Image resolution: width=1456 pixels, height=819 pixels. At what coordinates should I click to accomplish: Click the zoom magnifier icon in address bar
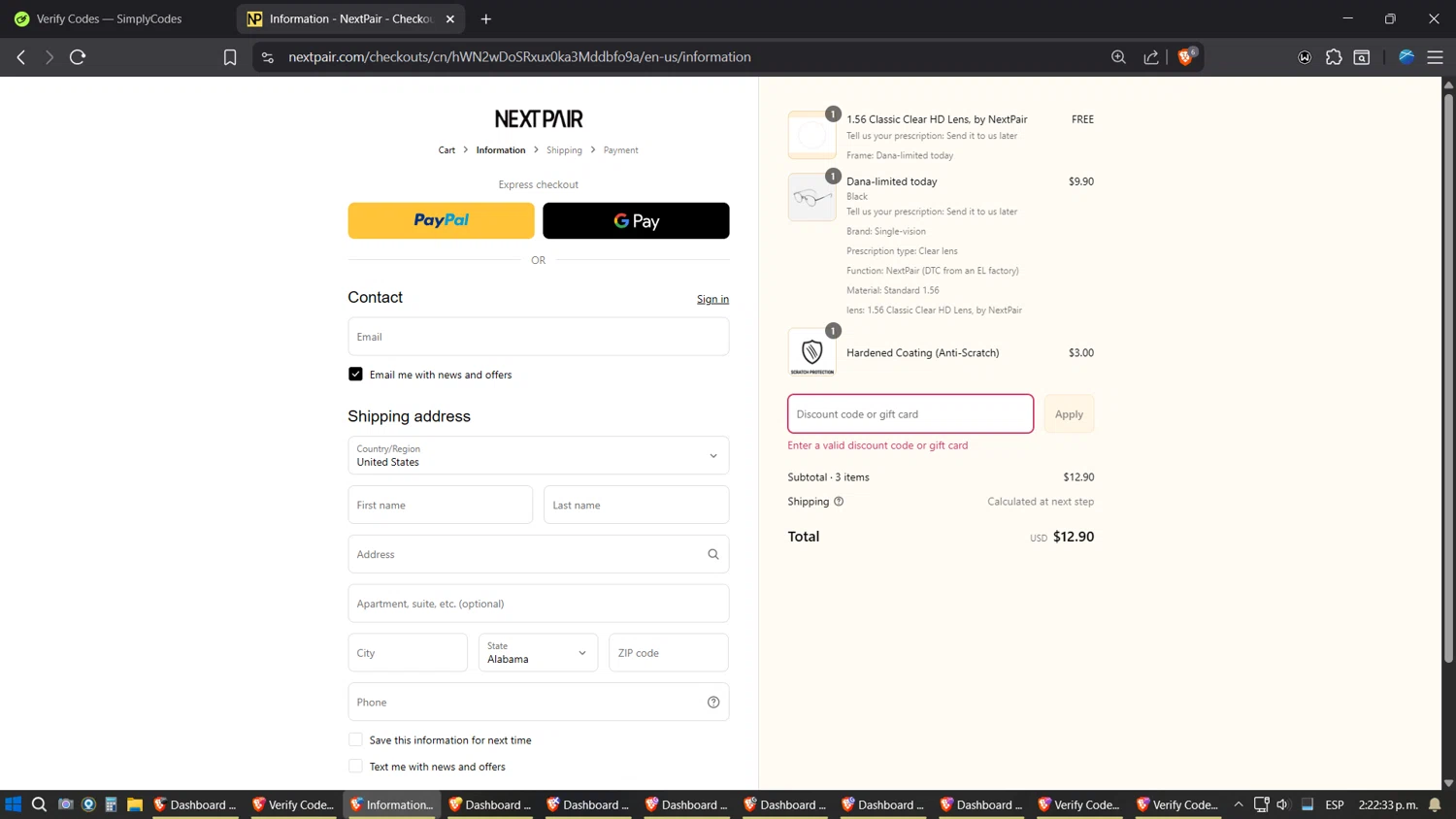click(x=1118, y=57)
